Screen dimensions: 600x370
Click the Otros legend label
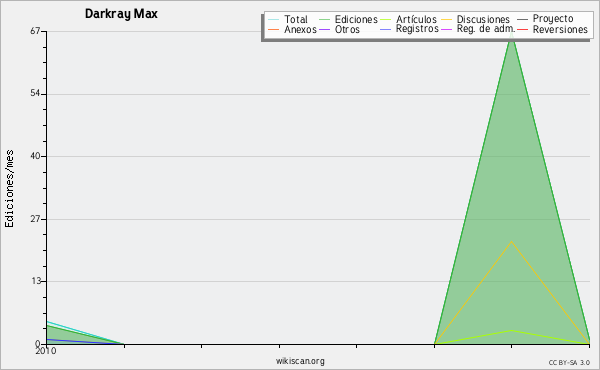pyautogui.click(x=347, y=29)
